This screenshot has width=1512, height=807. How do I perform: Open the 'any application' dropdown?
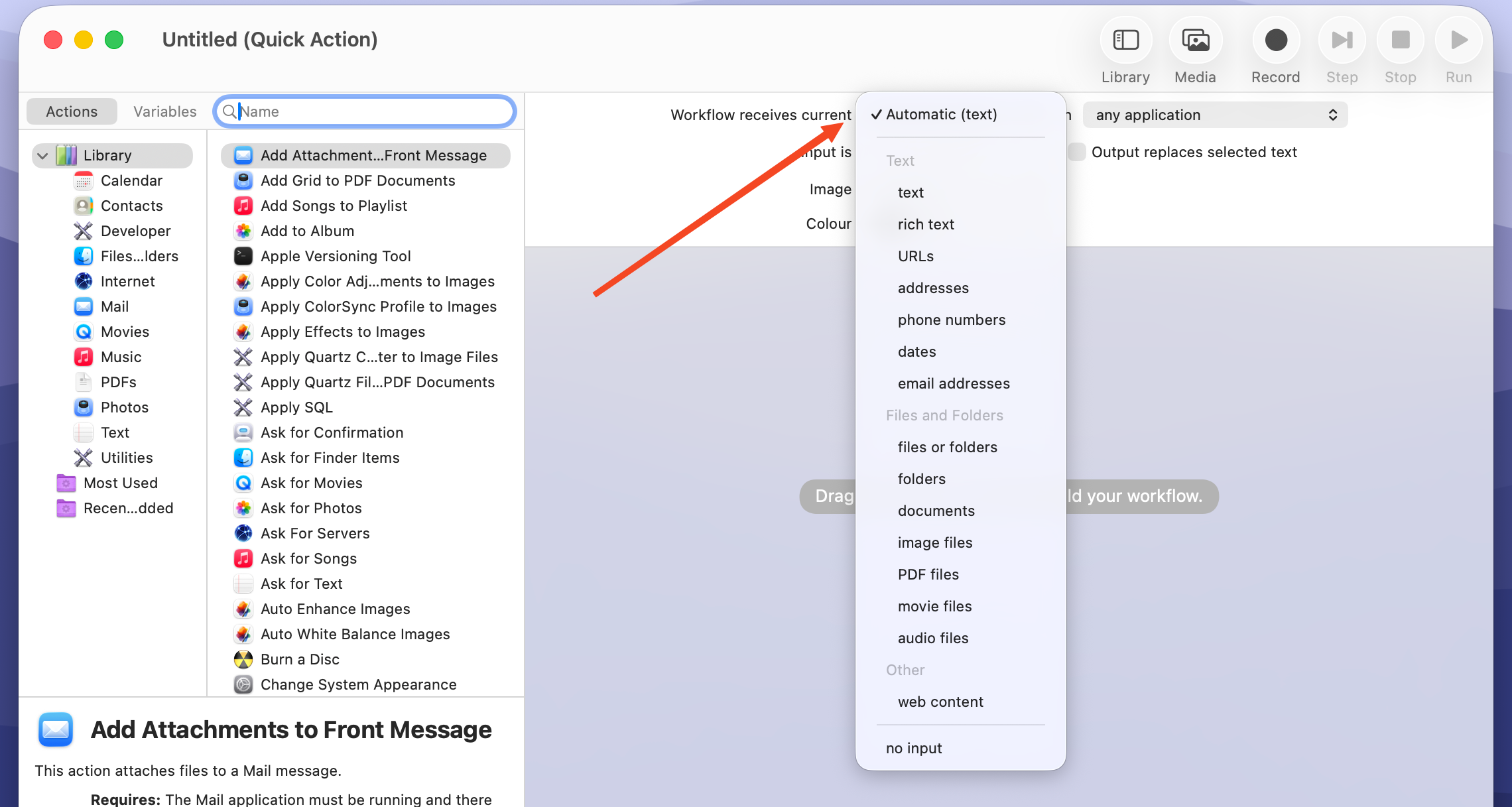(x=1215, y=115)
